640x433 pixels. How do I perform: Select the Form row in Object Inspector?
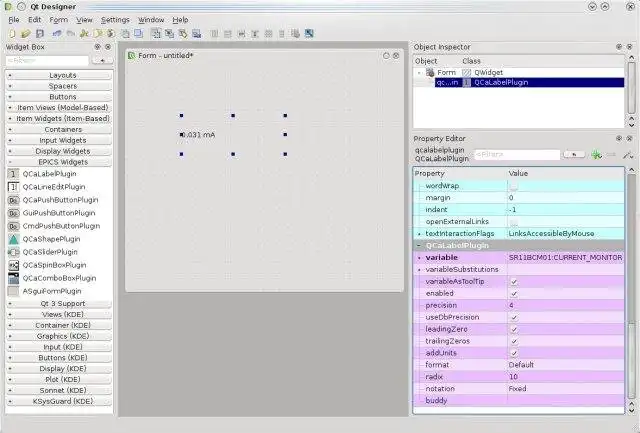click(518, 73)
